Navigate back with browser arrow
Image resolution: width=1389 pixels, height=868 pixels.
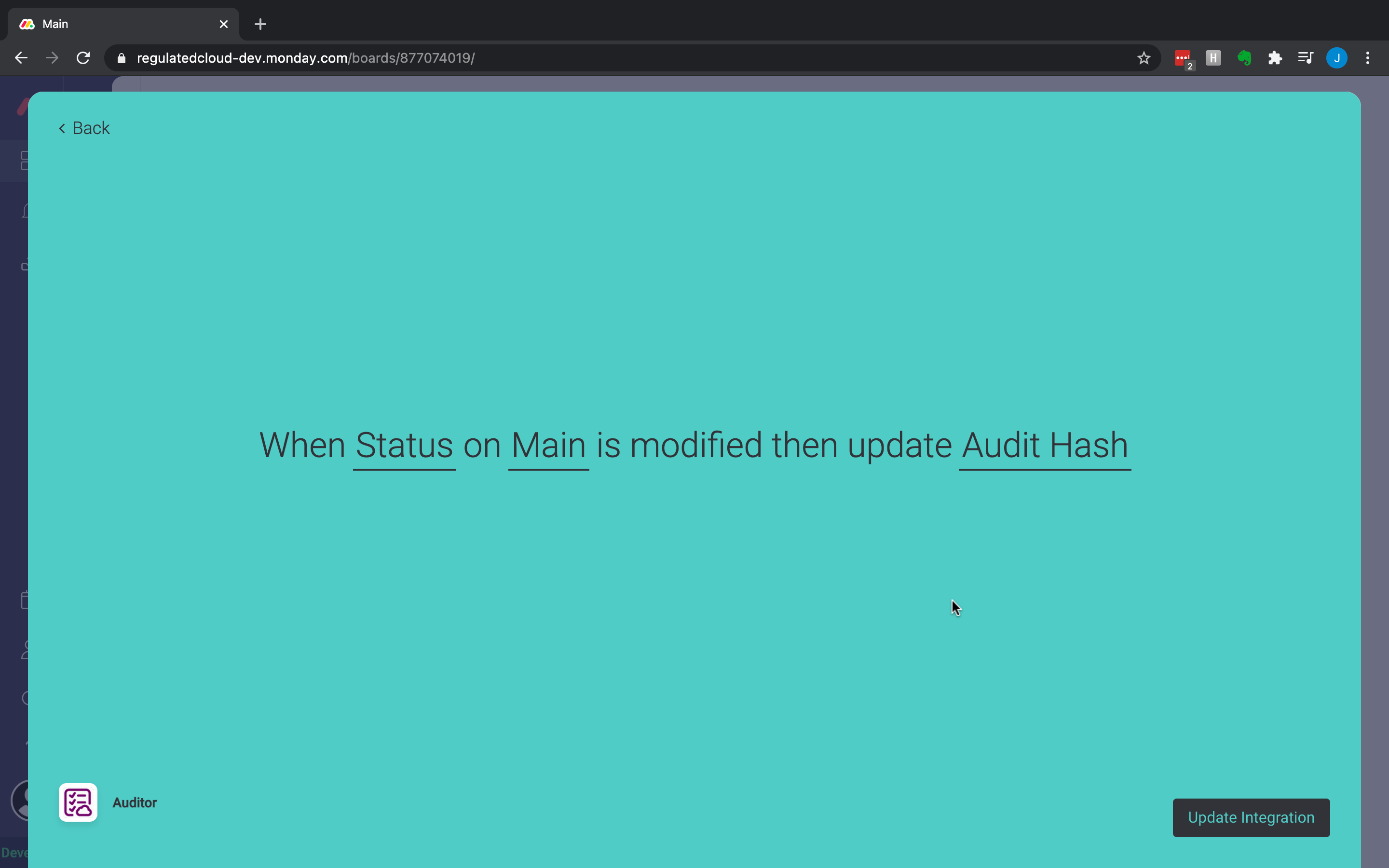point(21,58)
